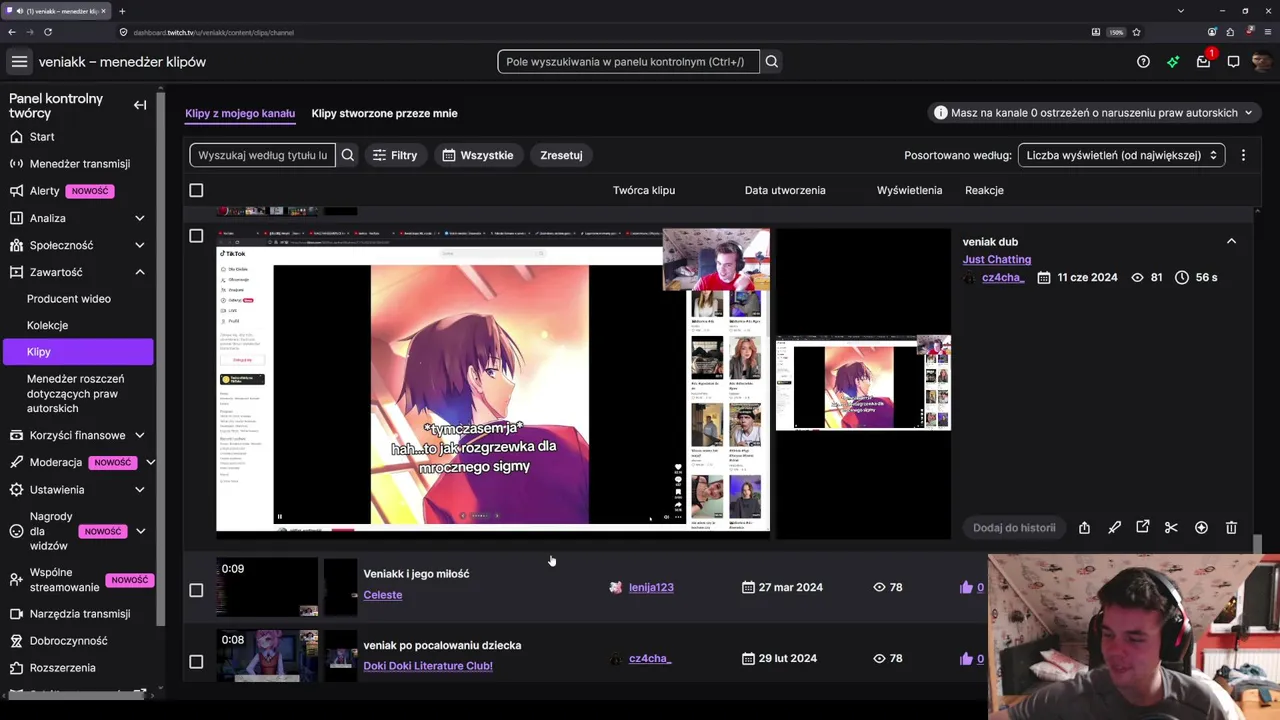Expand Nagrody dla widzów section
The width and height of the screenshot is (1280, 720).
pyautogui.click(x=140, y=531)
